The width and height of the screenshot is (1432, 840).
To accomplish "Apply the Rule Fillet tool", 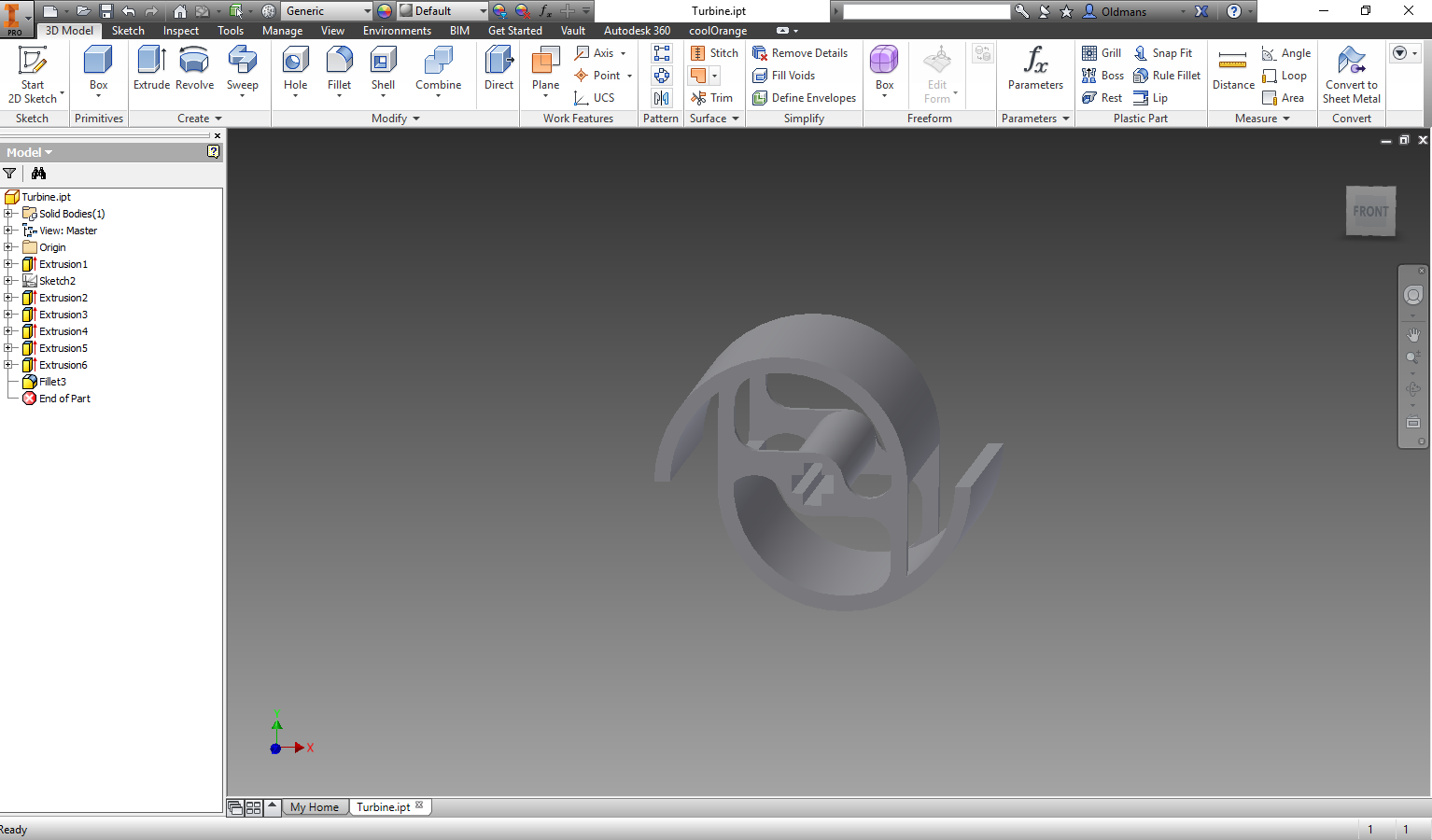I will coord(1167,76).
